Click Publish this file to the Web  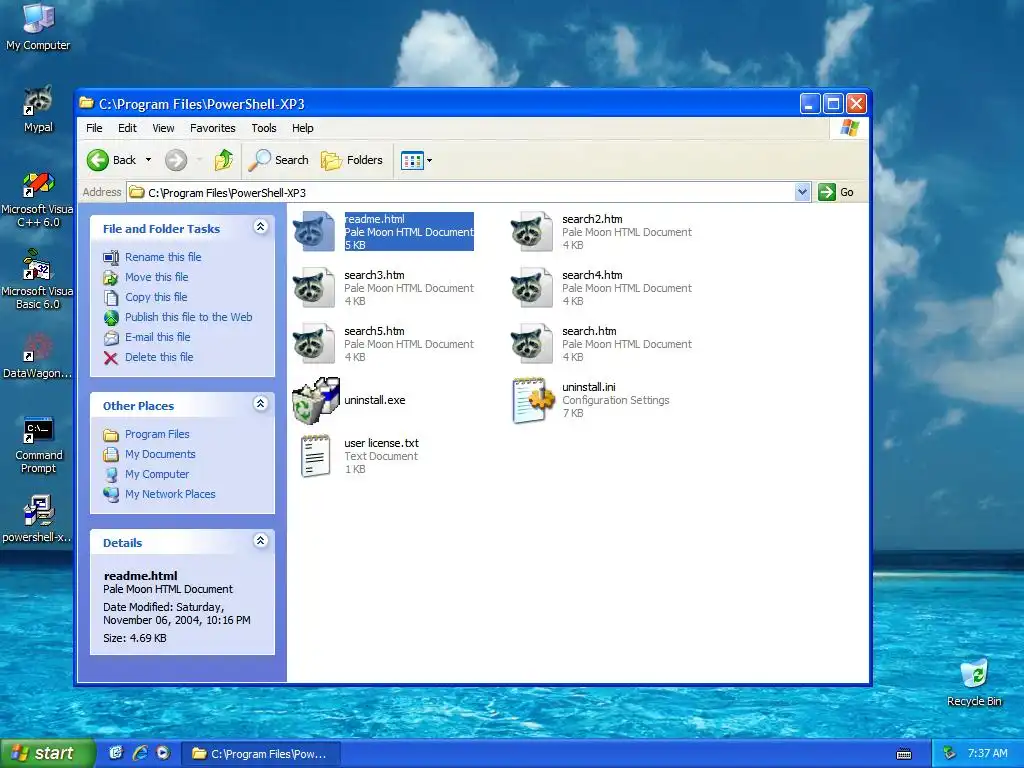(189, 317)
